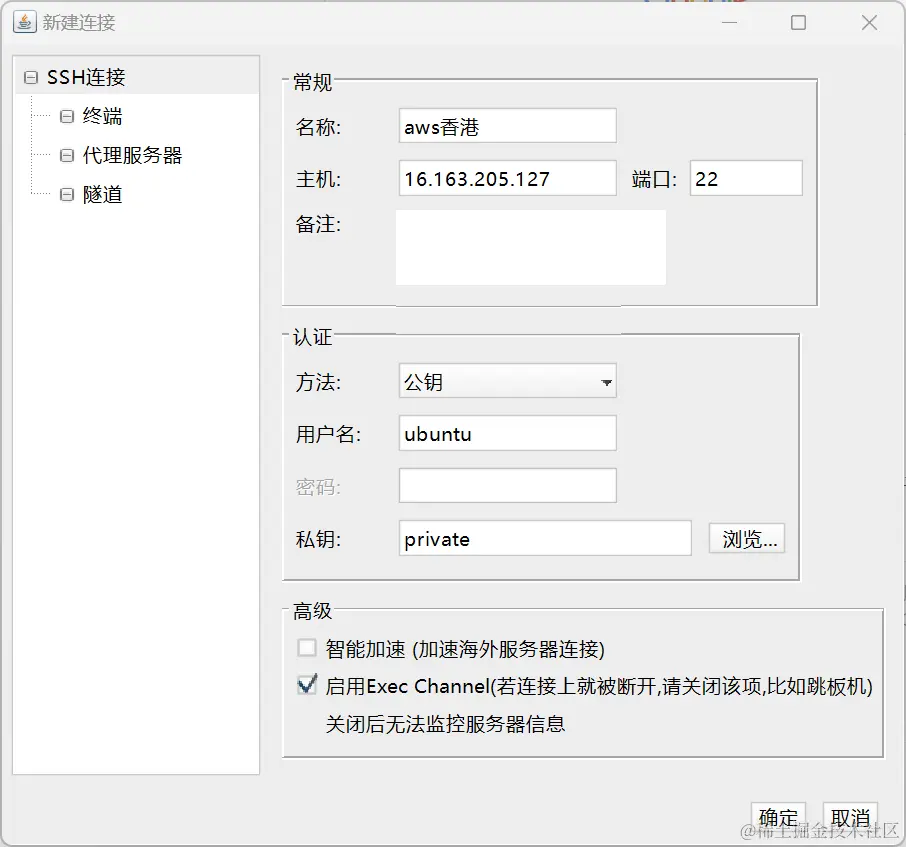Click inside the 备注 notes text area
906x847 pixels.
pyautogui.click(x=530, y=247)
